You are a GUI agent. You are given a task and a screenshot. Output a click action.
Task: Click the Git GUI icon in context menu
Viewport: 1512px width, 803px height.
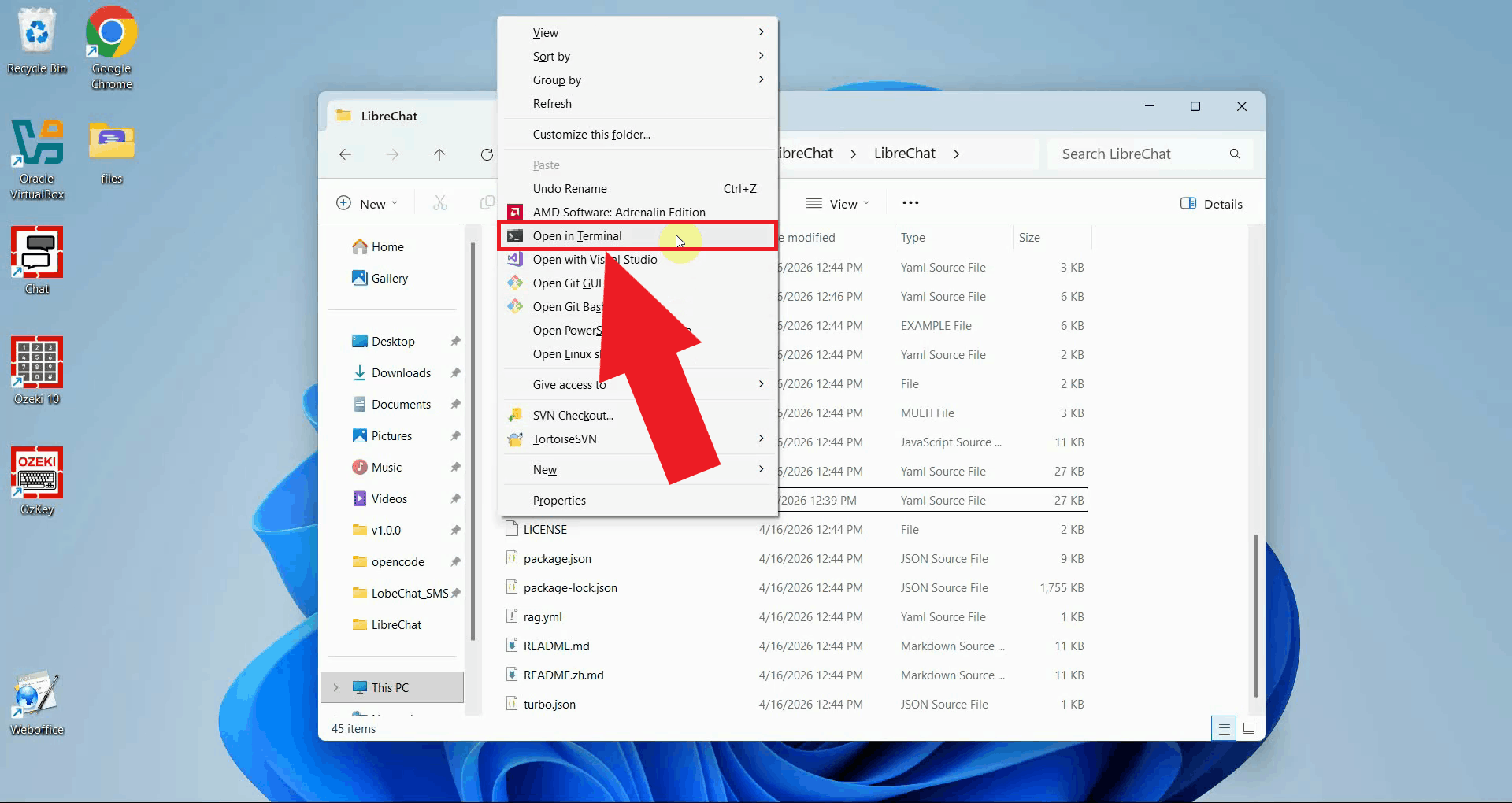tap(515, 283)
